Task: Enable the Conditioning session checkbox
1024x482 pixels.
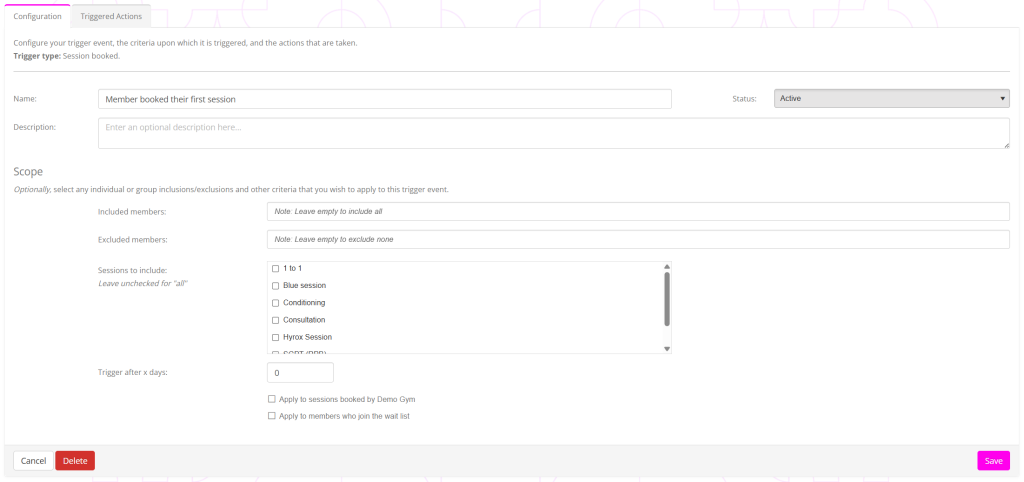Action: point(276,303)
